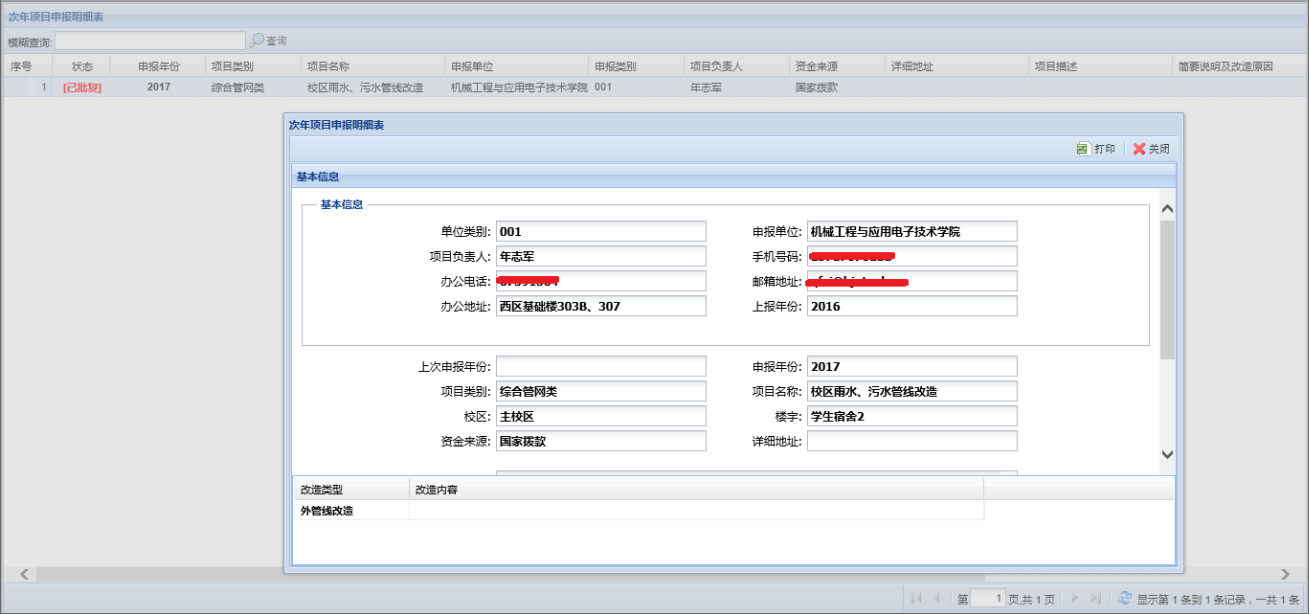The height and width of the screenshot is (614, 1309).
Task: Click the 打印 print icon in dialog
Action: [x=1082, y=149]
